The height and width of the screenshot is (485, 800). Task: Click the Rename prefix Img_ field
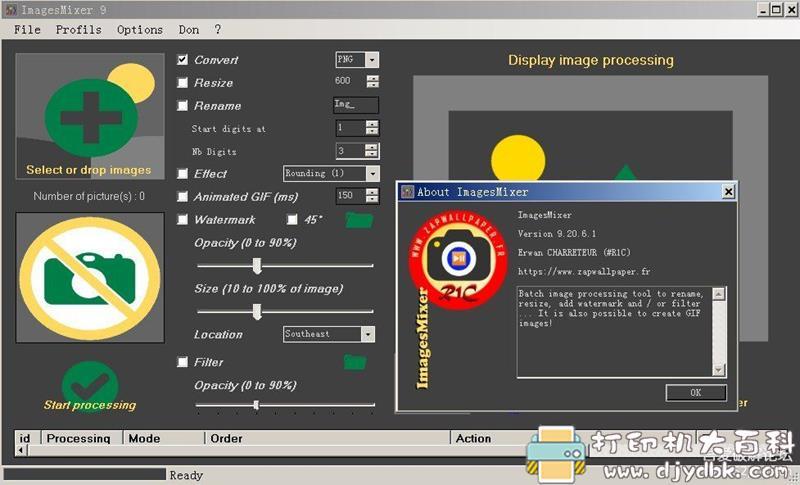click(356, 105)
